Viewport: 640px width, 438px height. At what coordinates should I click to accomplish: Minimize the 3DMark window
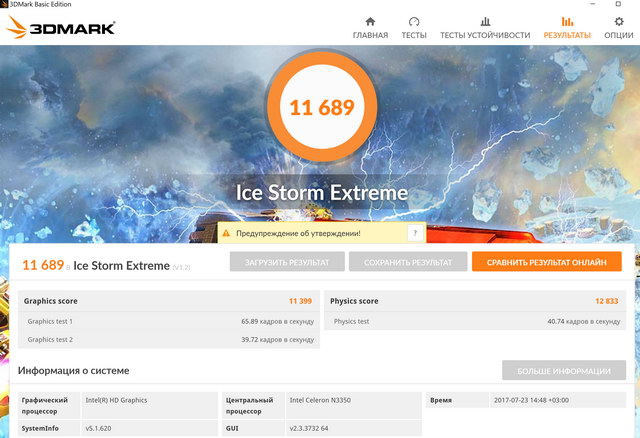pyautogui.click(x=593, y=4)
